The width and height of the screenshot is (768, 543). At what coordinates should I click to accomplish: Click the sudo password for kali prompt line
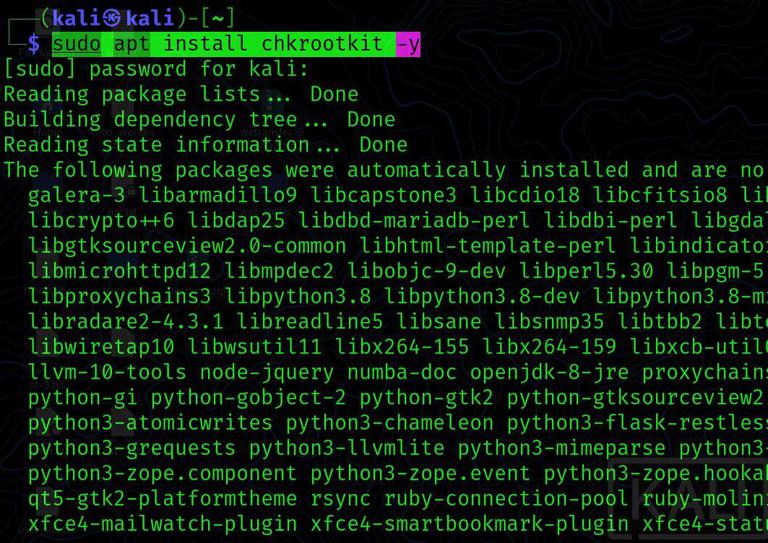coord(156,69)
